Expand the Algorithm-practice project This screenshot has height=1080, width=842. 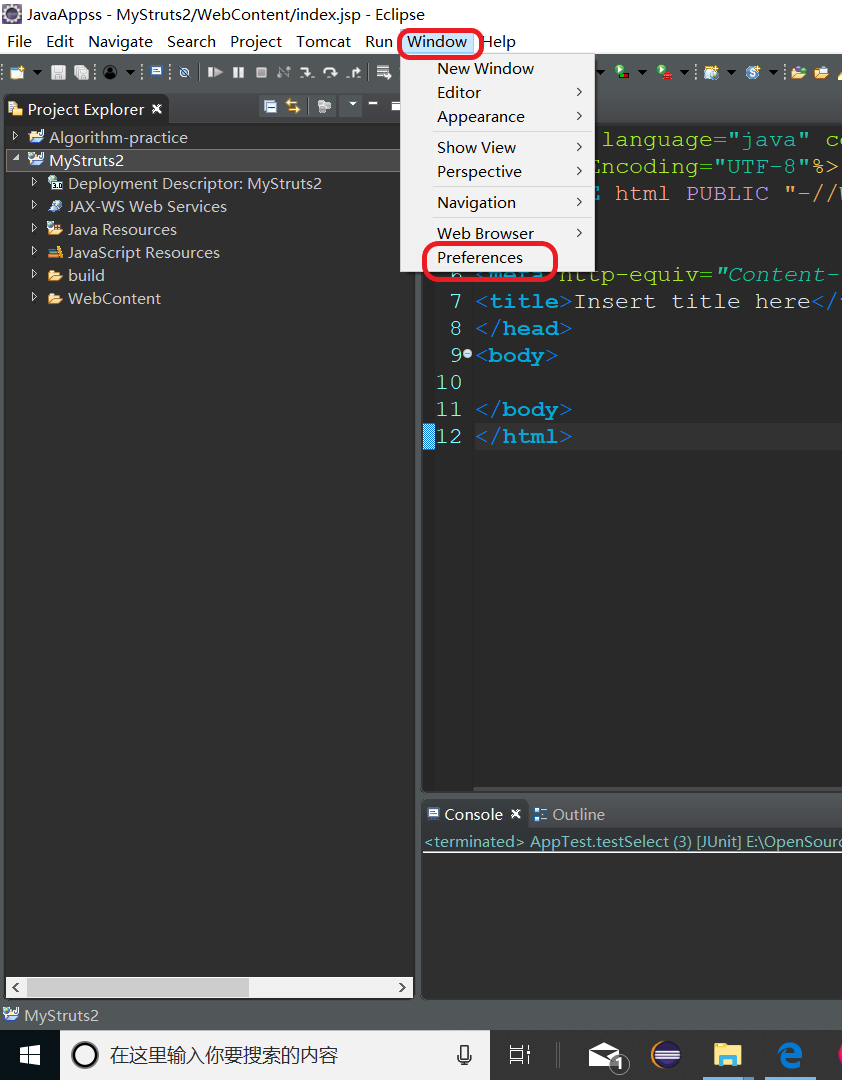[x=15, y=136]
